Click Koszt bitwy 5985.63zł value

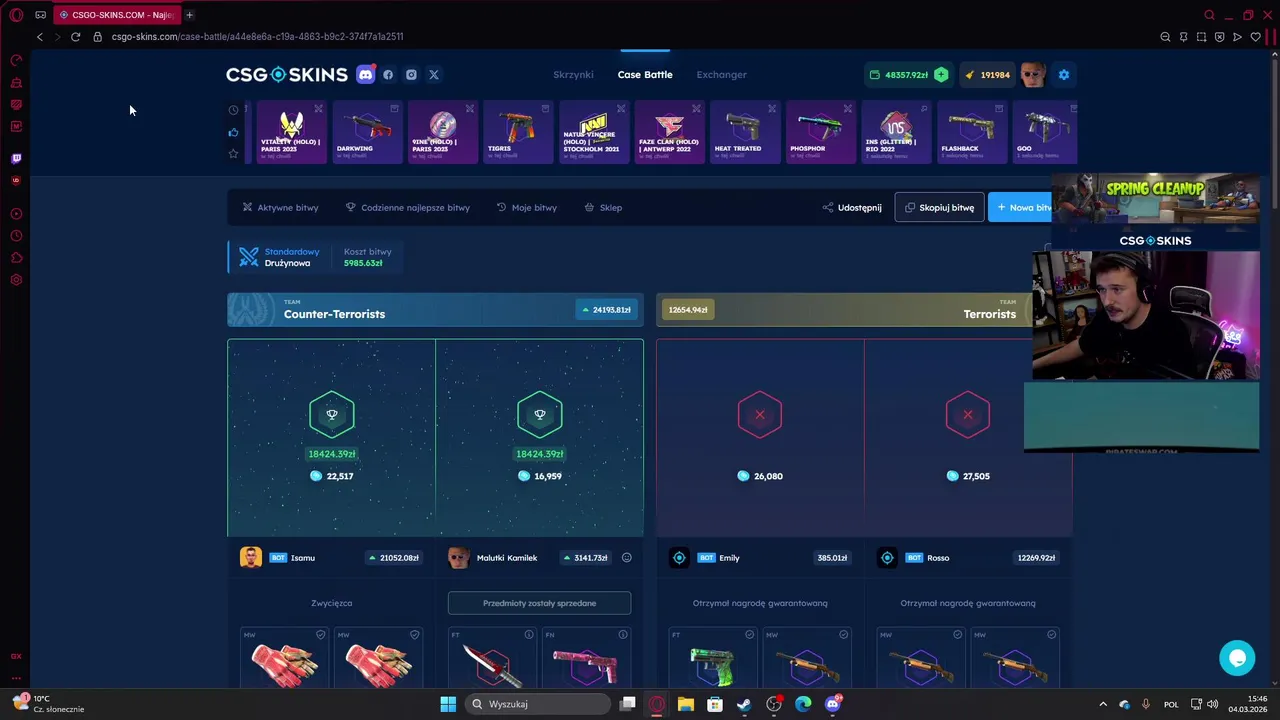click(363, 263)
